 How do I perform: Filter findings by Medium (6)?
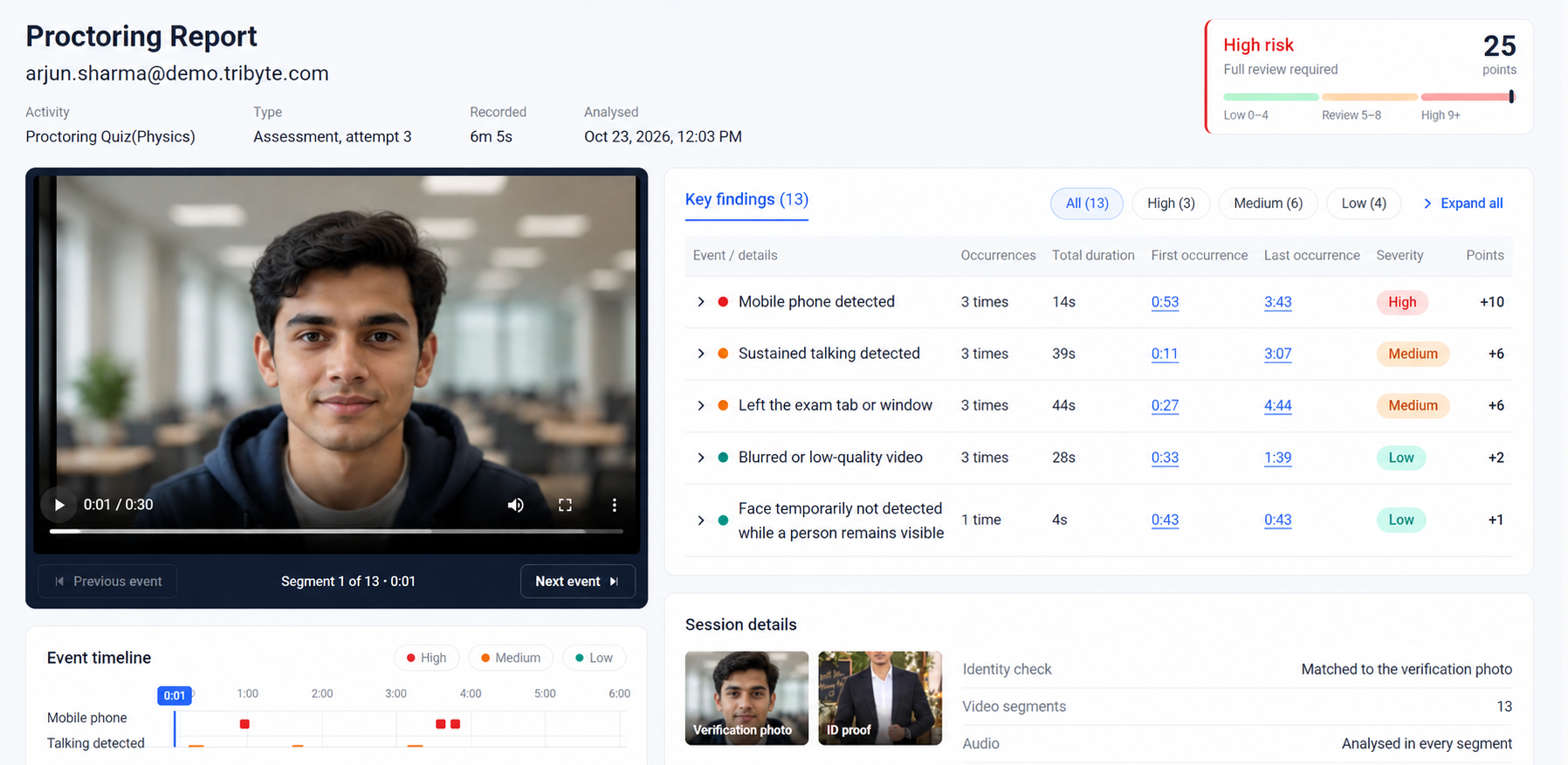point(1268,203)
